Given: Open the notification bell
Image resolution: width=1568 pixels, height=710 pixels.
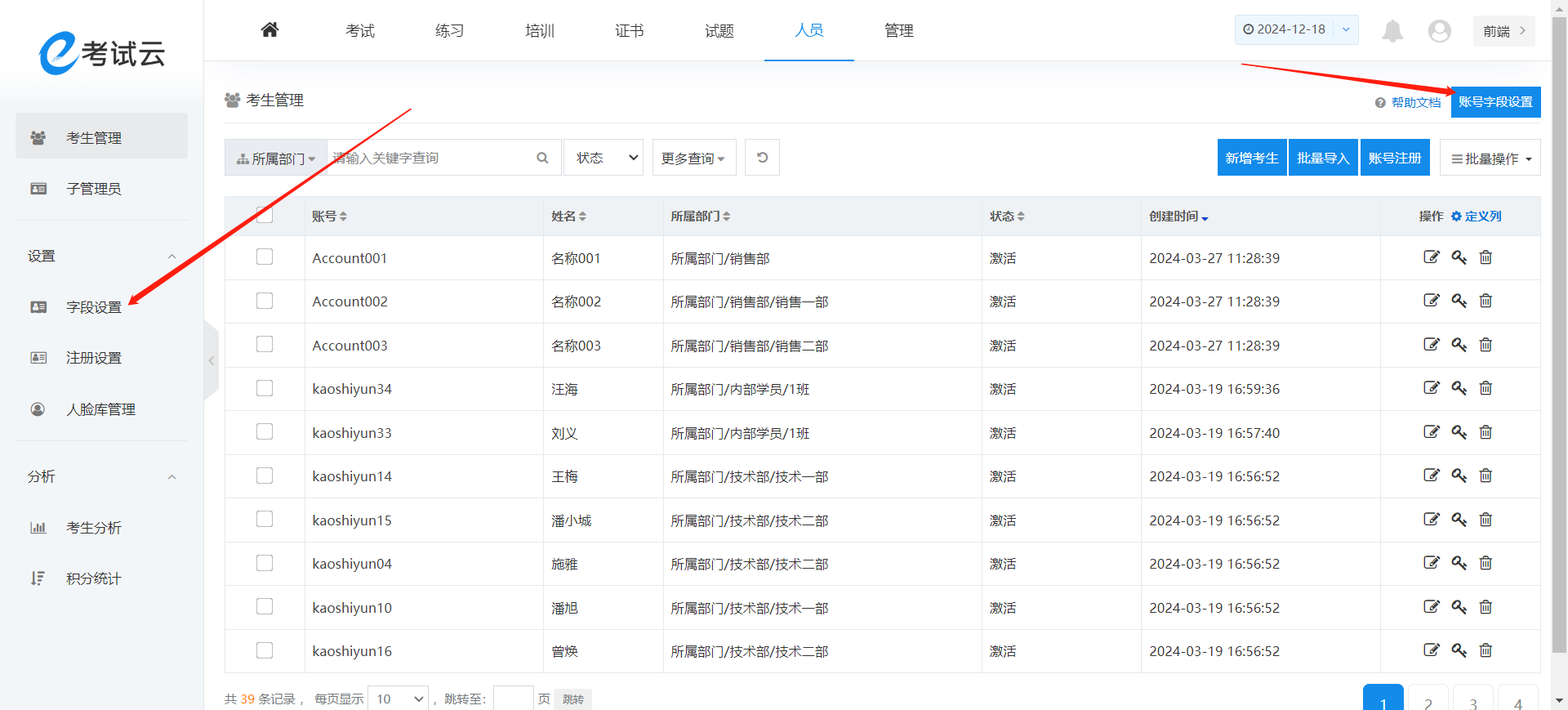Looking at the screenshot, I should pos(1392,31).
